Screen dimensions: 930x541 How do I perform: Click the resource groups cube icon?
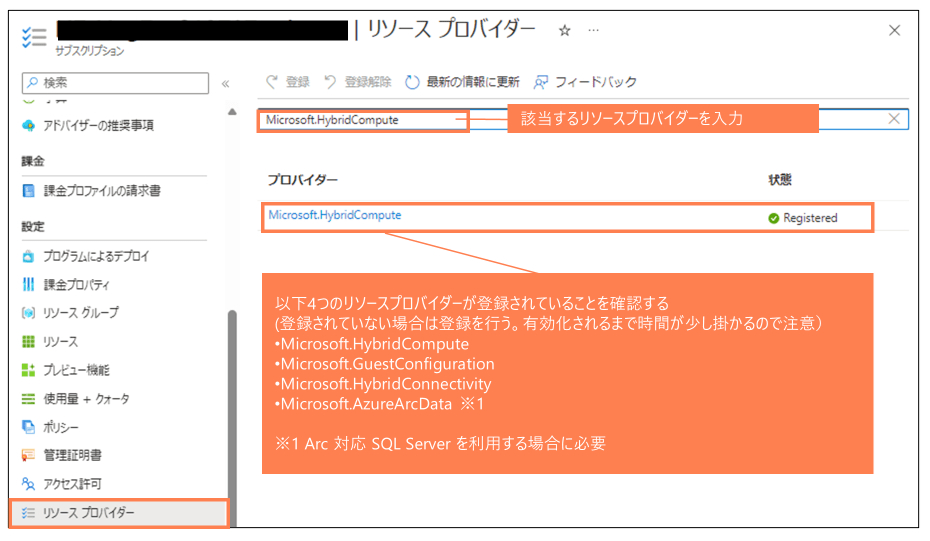click(28, 313)
